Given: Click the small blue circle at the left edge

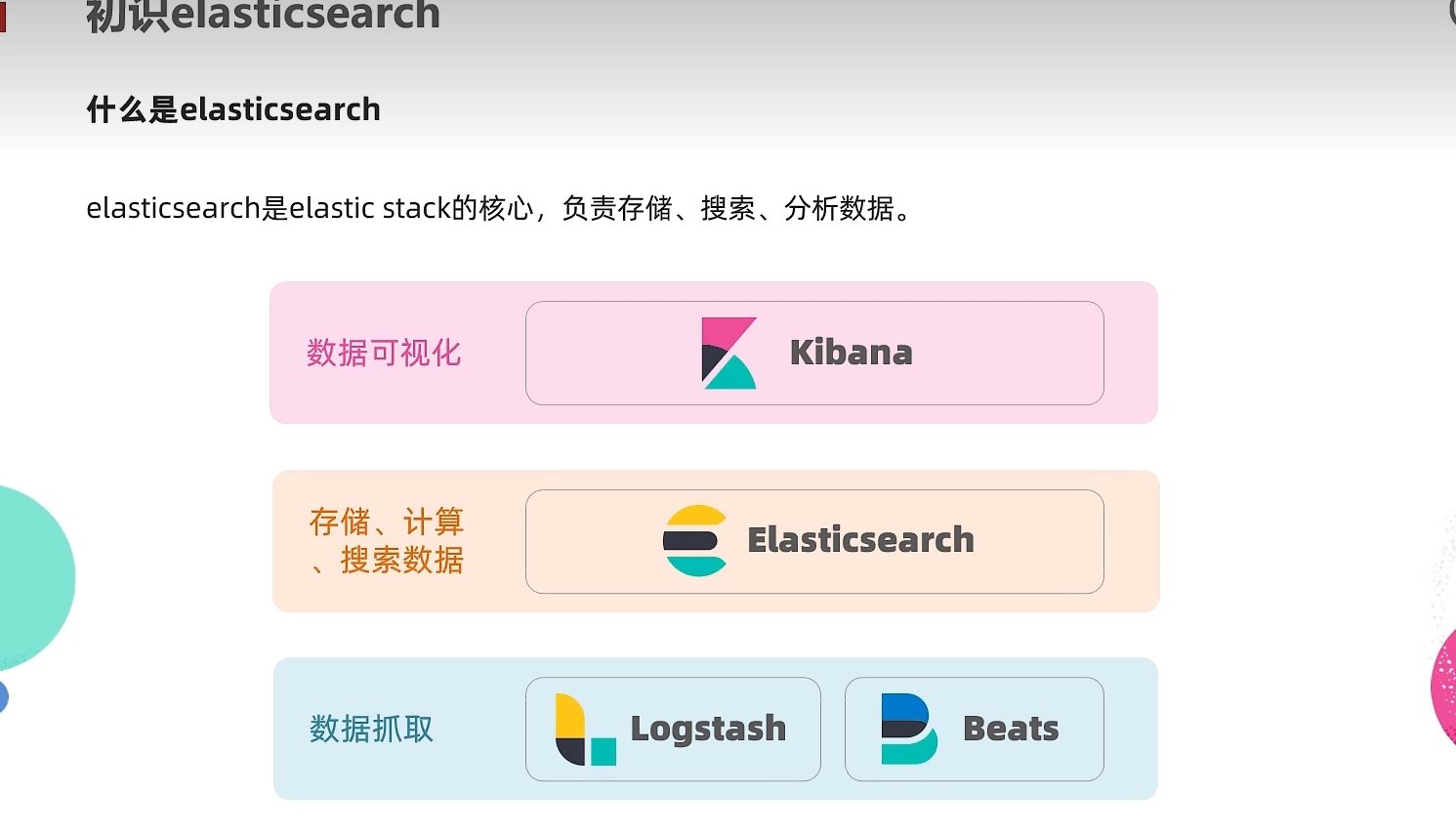Looking at the screenshot, I should click(3, 697).
